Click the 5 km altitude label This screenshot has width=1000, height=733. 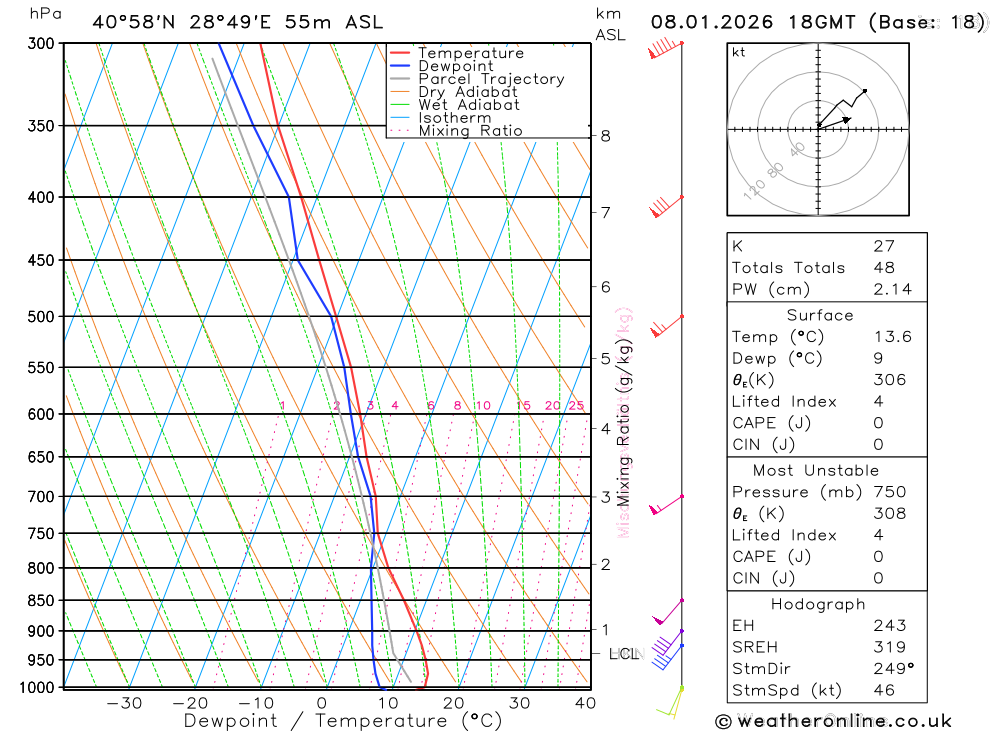[605, 359]
